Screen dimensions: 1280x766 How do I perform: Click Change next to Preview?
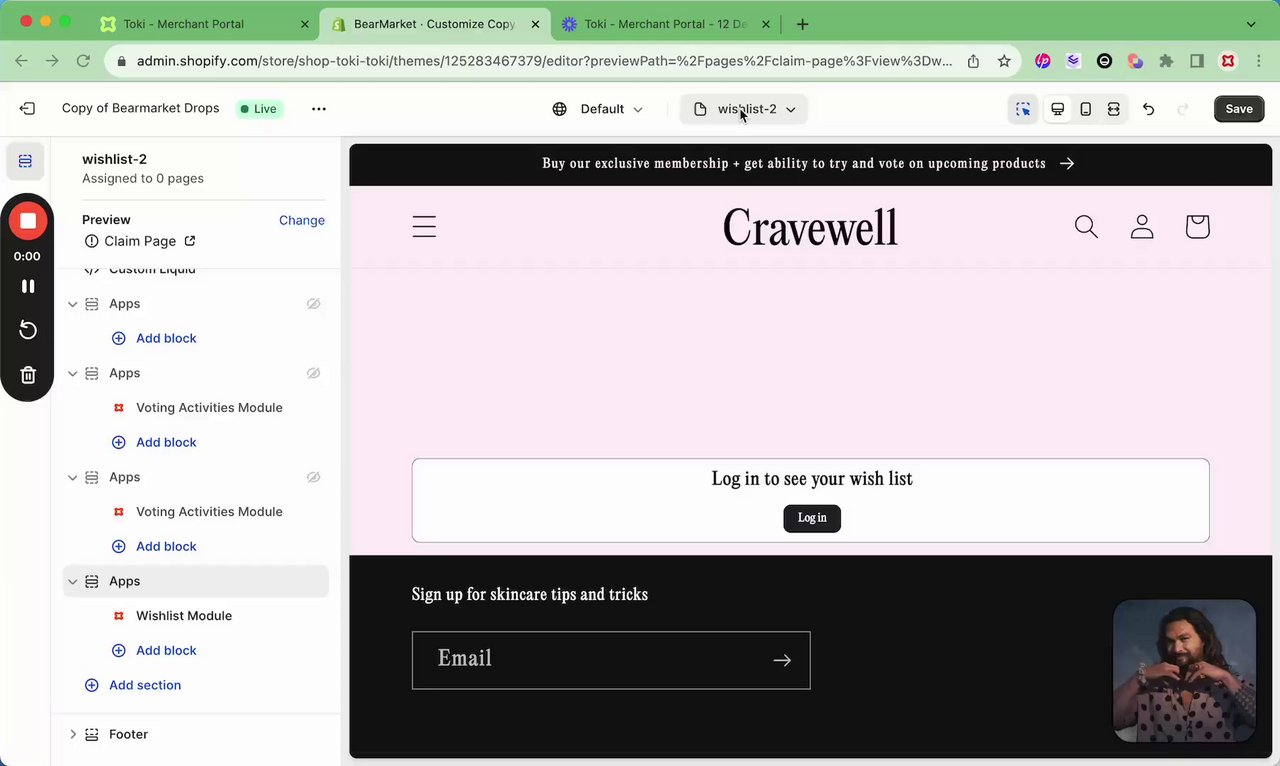click(x=301, y=220)
